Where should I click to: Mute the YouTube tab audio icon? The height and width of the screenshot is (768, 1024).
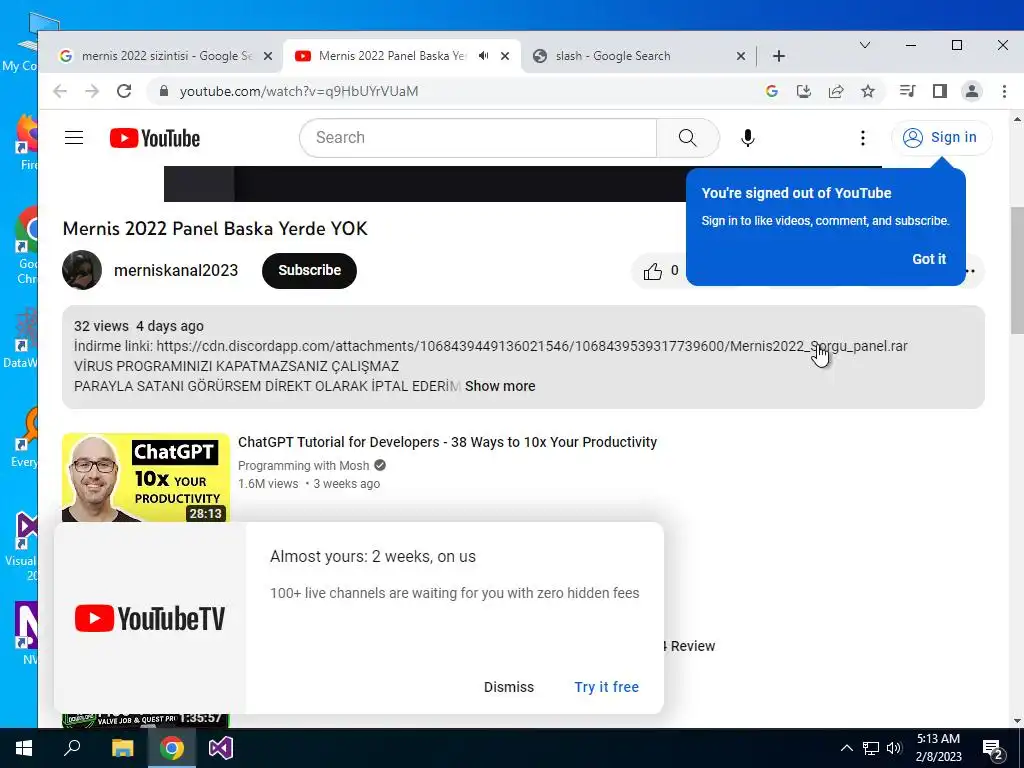point(483,56)
